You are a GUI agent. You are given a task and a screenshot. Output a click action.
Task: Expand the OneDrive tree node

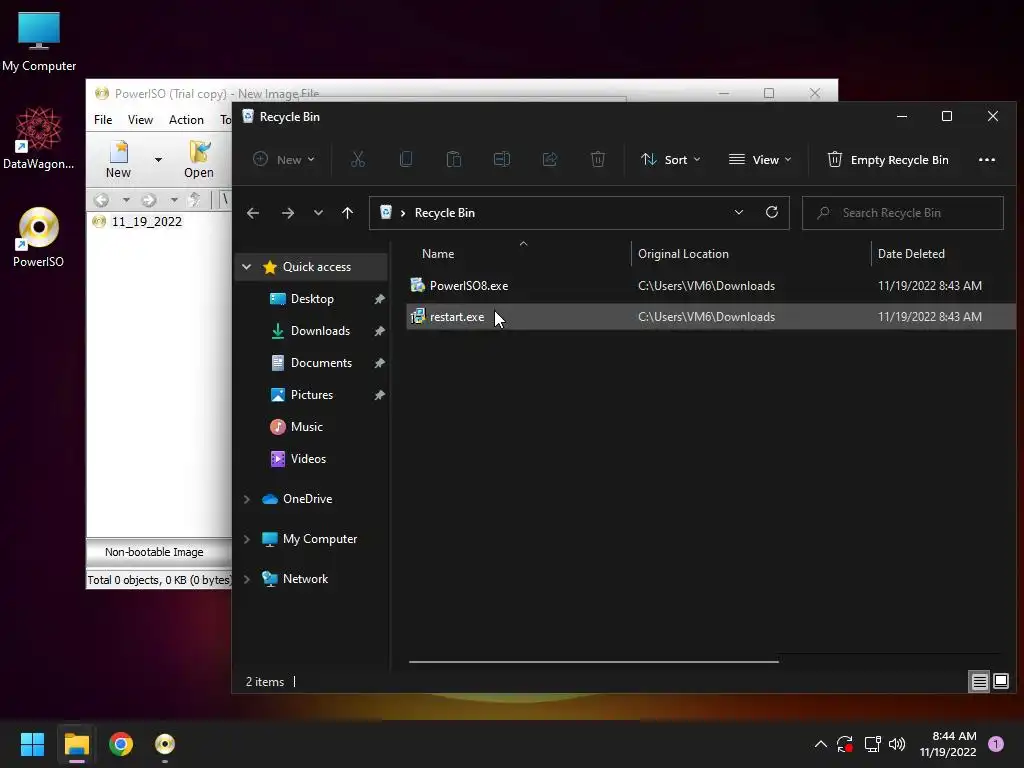(246, 499)
